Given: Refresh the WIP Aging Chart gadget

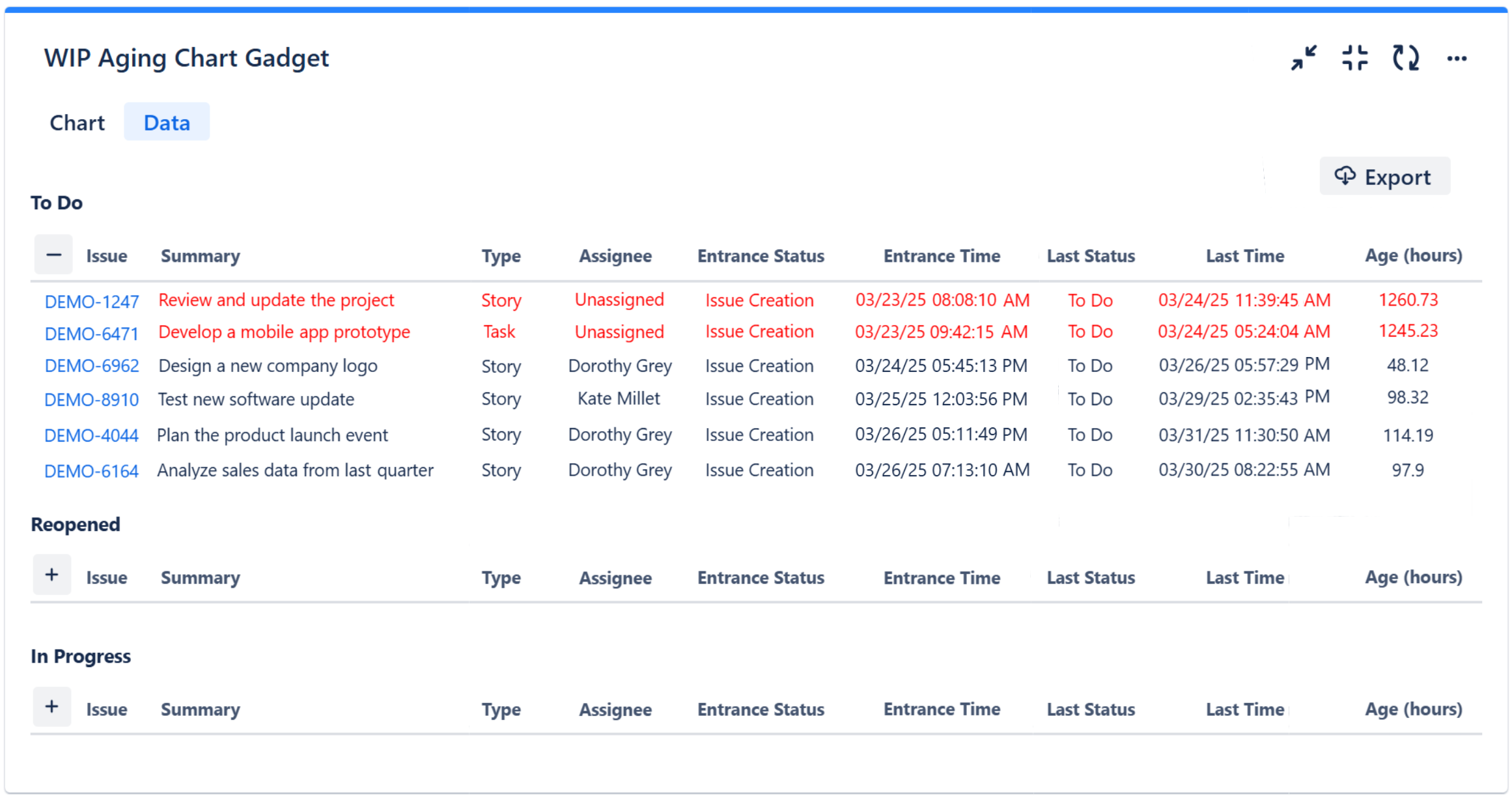Looking at the screenshot, I should (1405, 58).
